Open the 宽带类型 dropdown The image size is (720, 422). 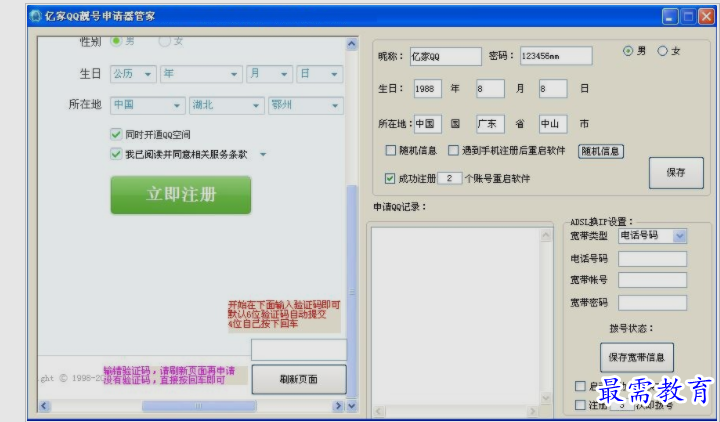652,236
